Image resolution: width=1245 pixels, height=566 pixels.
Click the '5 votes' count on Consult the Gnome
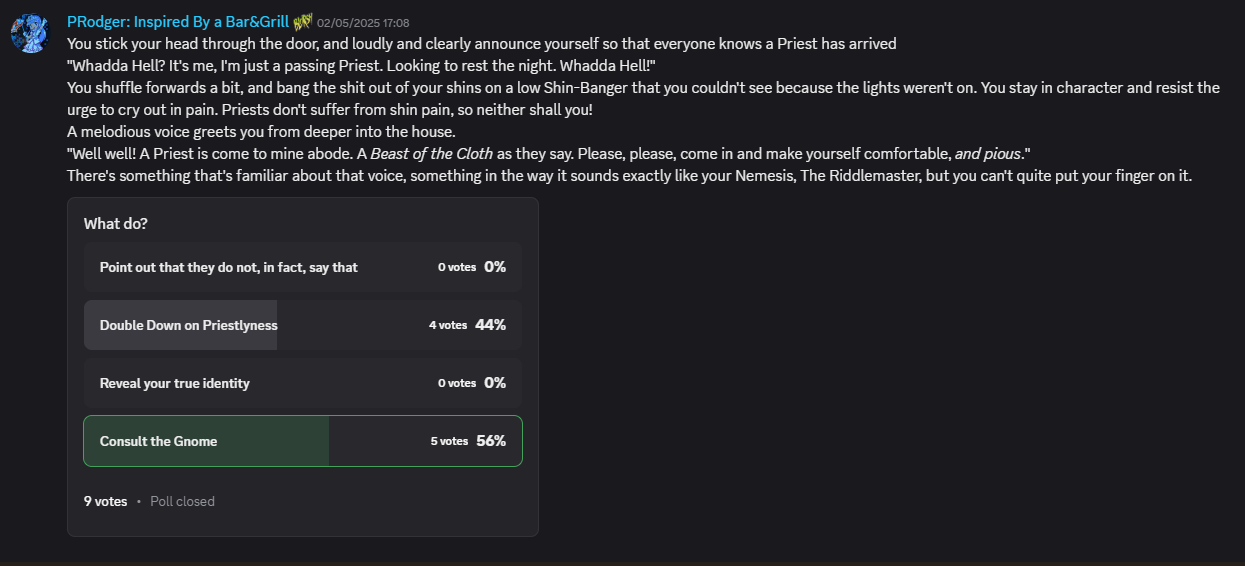[449, 441]
